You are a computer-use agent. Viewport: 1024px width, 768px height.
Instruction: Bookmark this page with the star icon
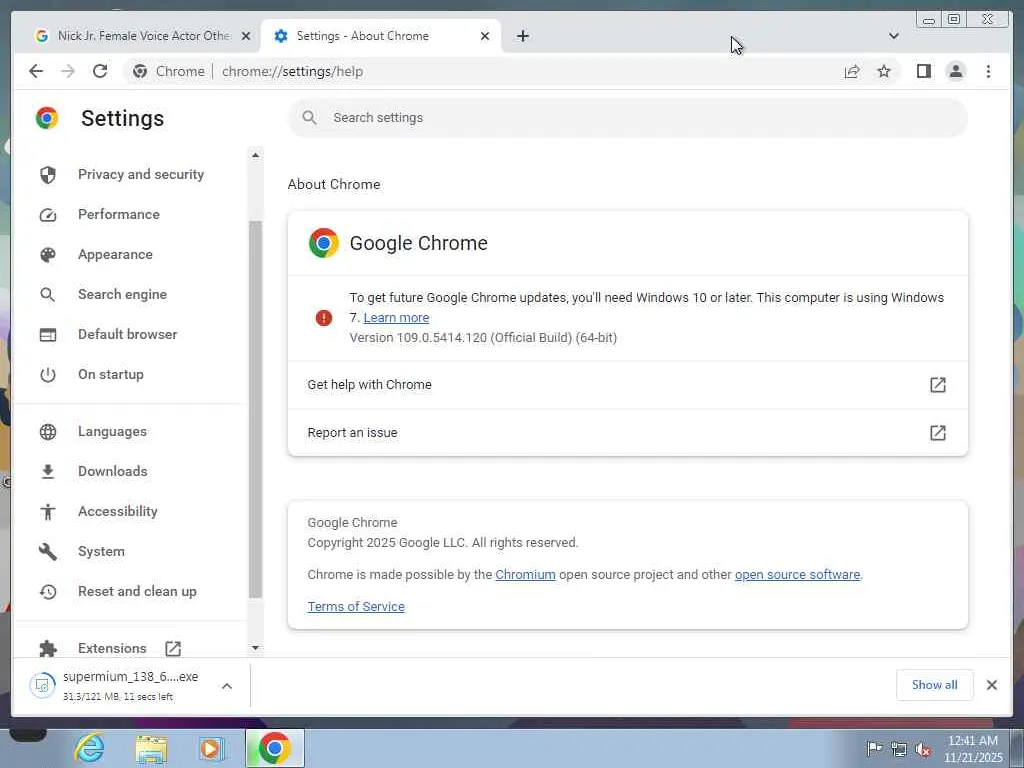[x=884, y=71]
